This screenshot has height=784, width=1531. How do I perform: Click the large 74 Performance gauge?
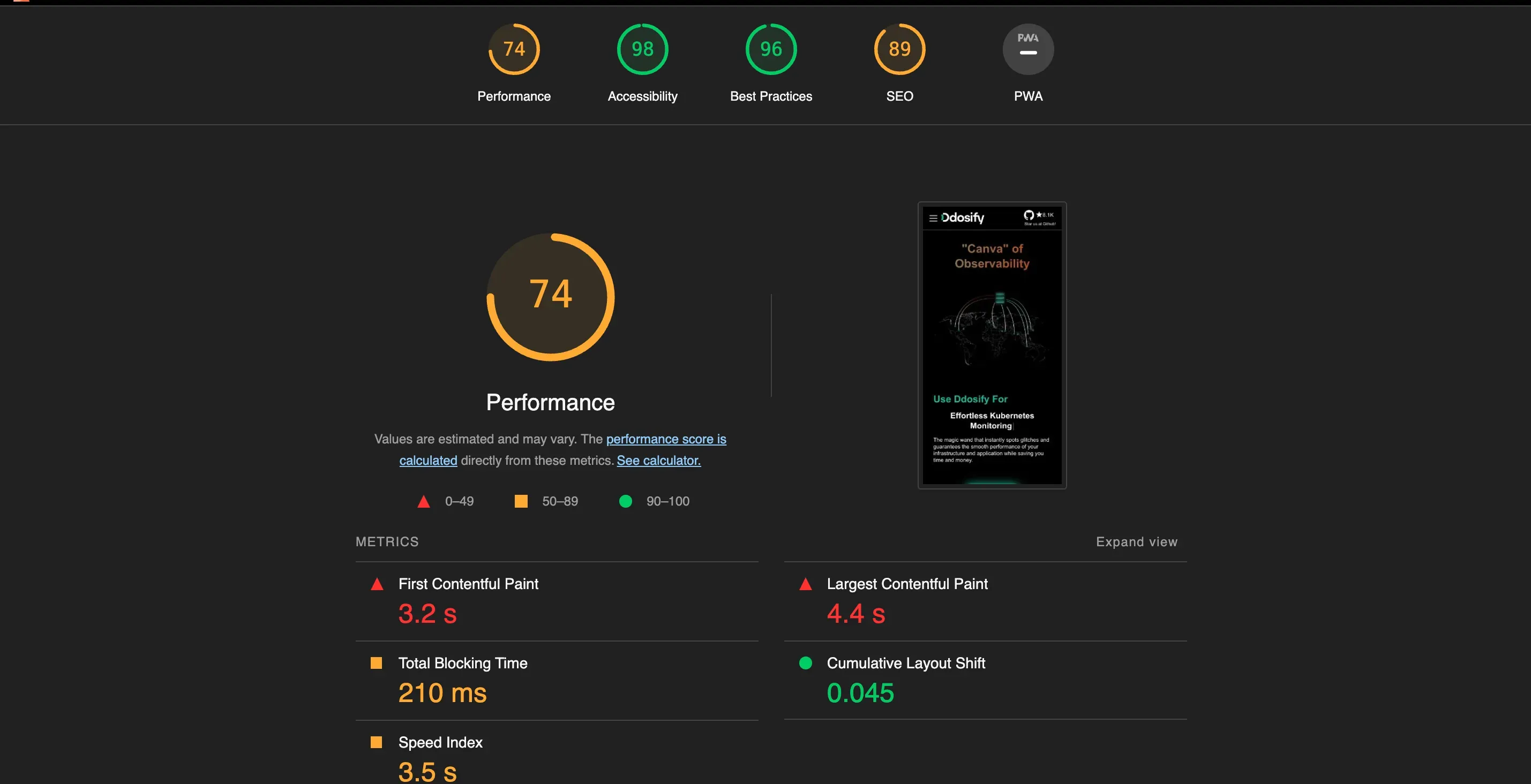coord(550,296)
